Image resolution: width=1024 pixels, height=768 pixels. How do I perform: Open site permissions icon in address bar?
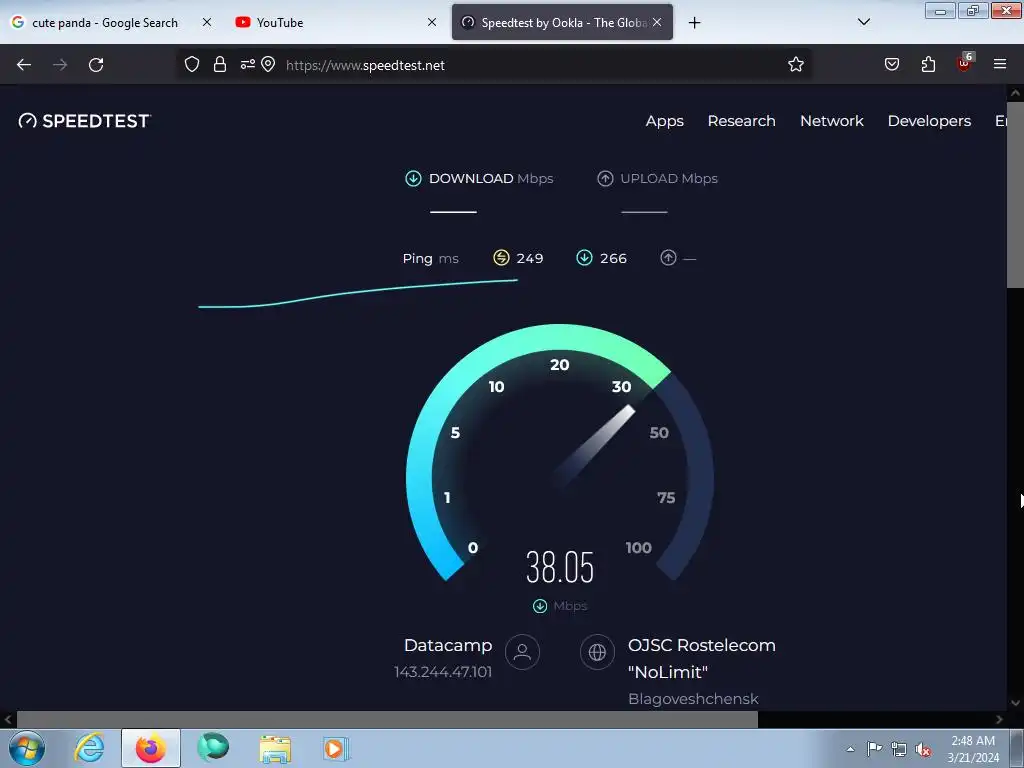click(x=248, y=65)
